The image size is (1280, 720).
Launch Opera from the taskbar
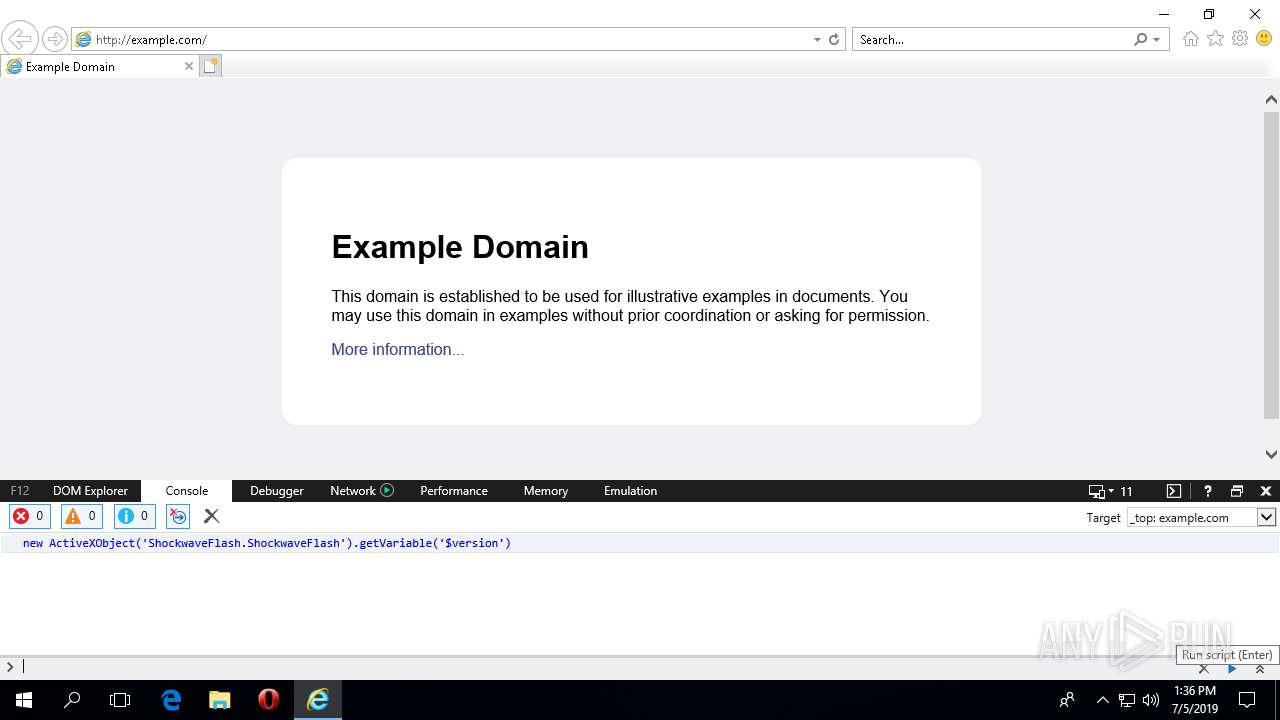(268, 700)
